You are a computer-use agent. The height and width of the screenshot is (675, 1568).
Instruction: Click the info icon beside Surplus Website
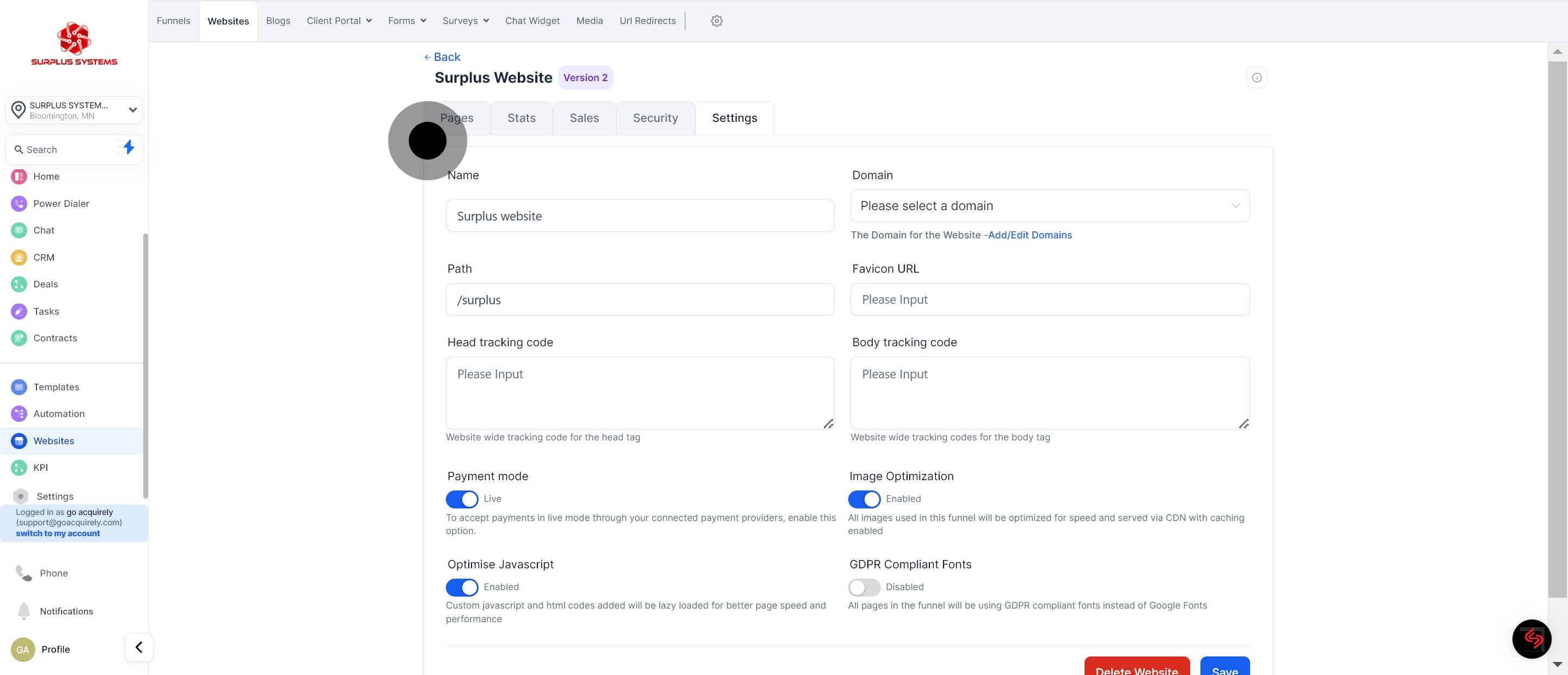click(x=1257, y=77)
